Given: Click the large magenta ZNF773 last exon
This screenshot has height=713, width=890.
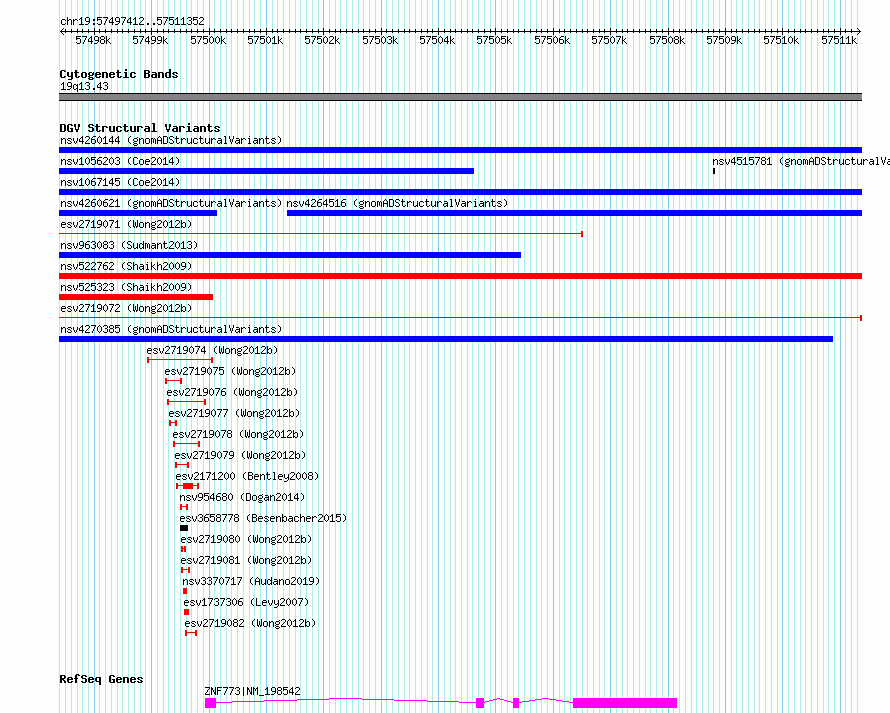Looking at the screenshot, I should click(625, 703).
